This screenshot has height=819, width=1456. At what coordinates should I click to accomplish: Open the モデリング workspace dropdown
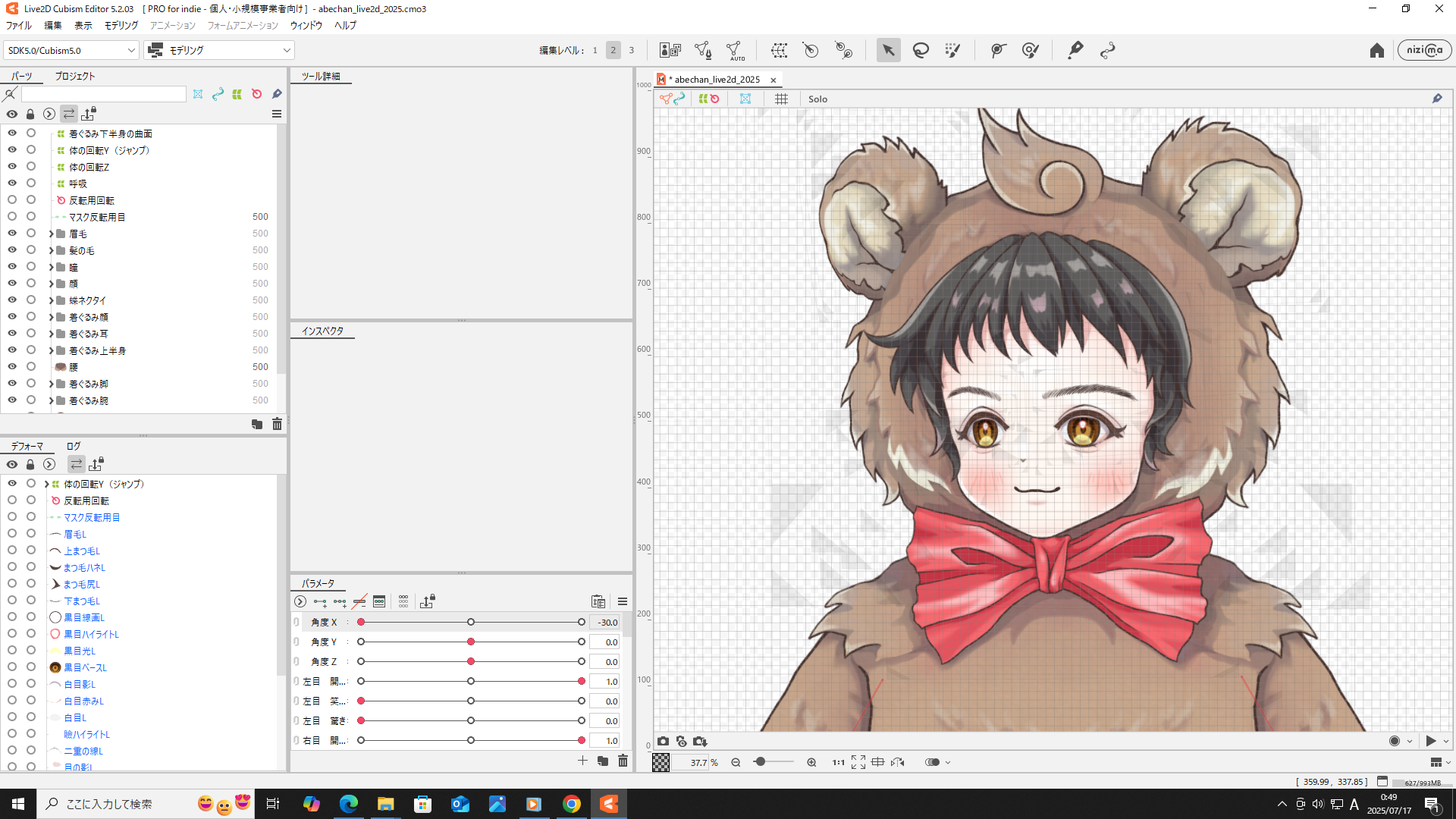click(x=220, y=50)
